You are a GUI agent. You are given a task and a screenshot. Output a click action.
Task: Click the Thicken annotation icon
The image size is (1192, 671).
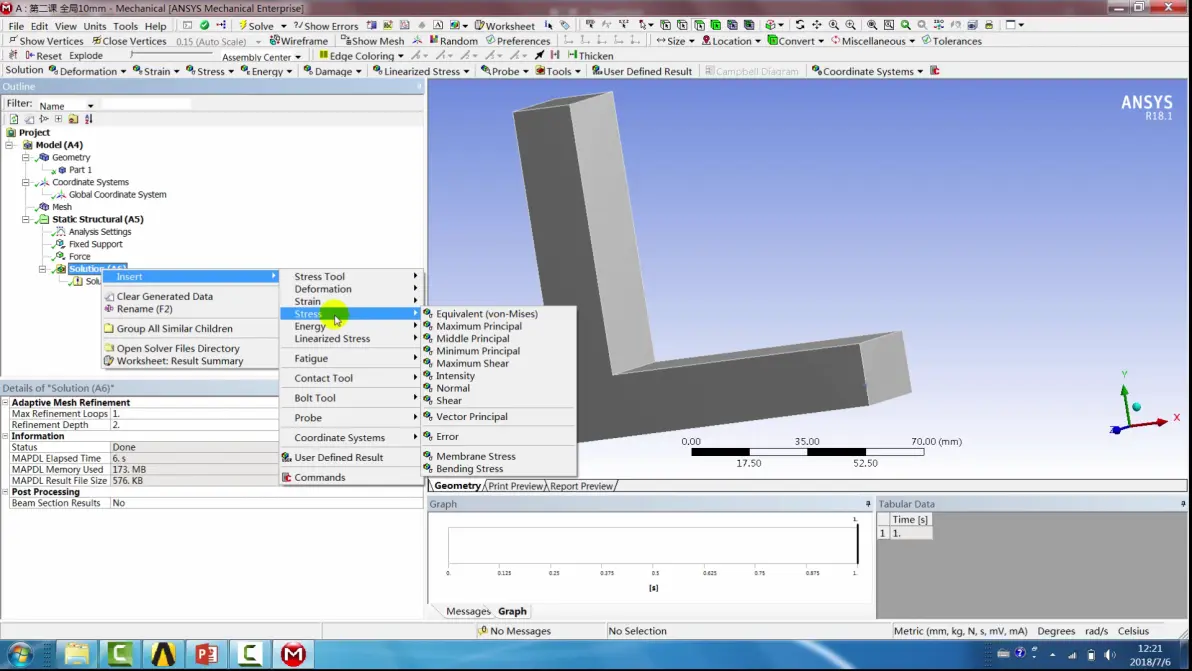(x=572, y=55)
